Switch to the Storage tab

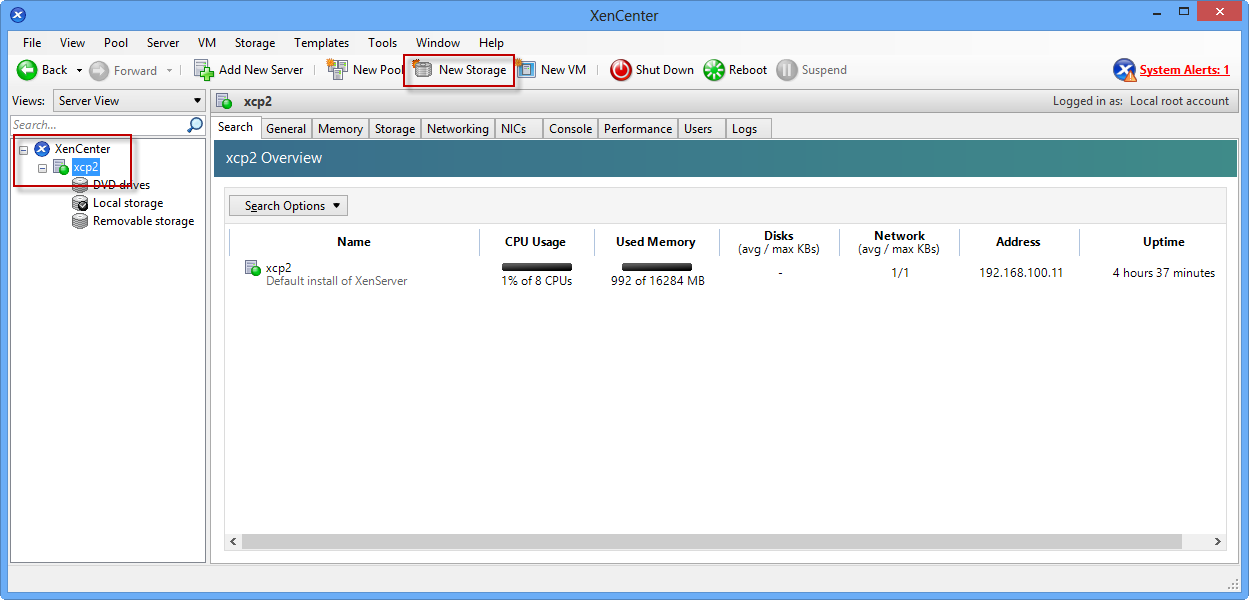click(395, 129)
